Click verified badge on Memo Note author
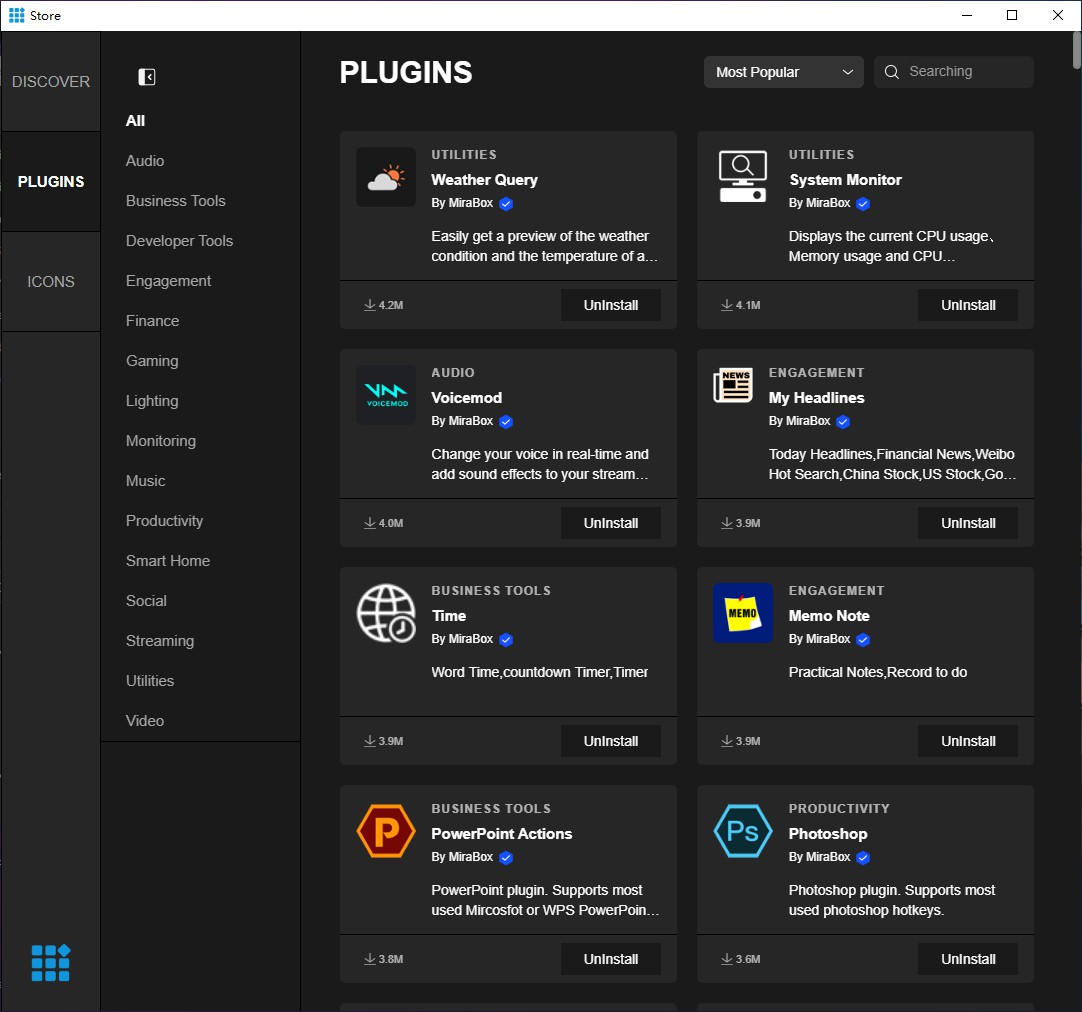 [x=863, y=639]
